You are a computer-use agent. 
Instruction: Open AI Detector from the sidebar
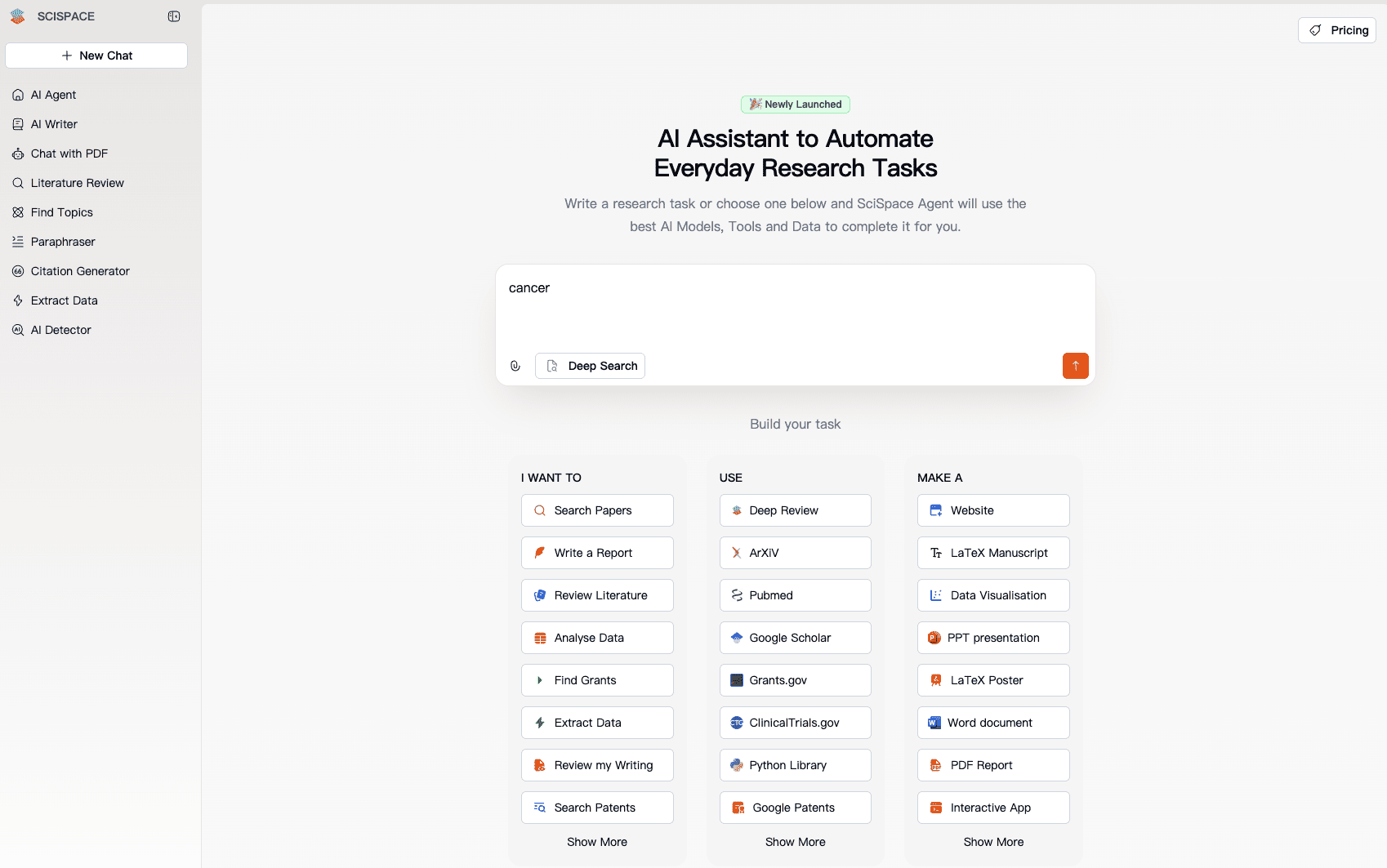point(60,330)
